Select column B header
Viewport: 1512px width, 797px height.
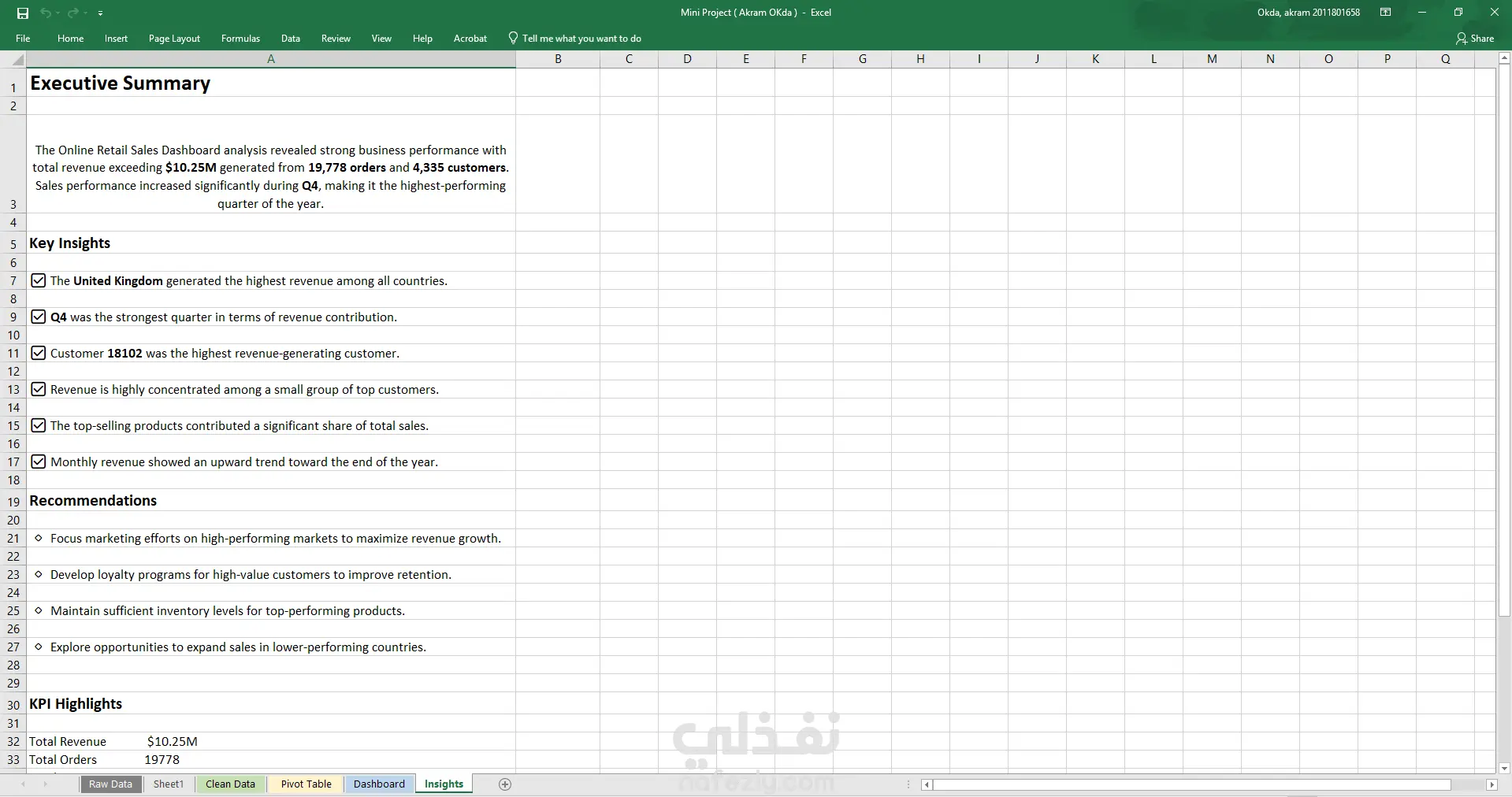tap(558, 59)
